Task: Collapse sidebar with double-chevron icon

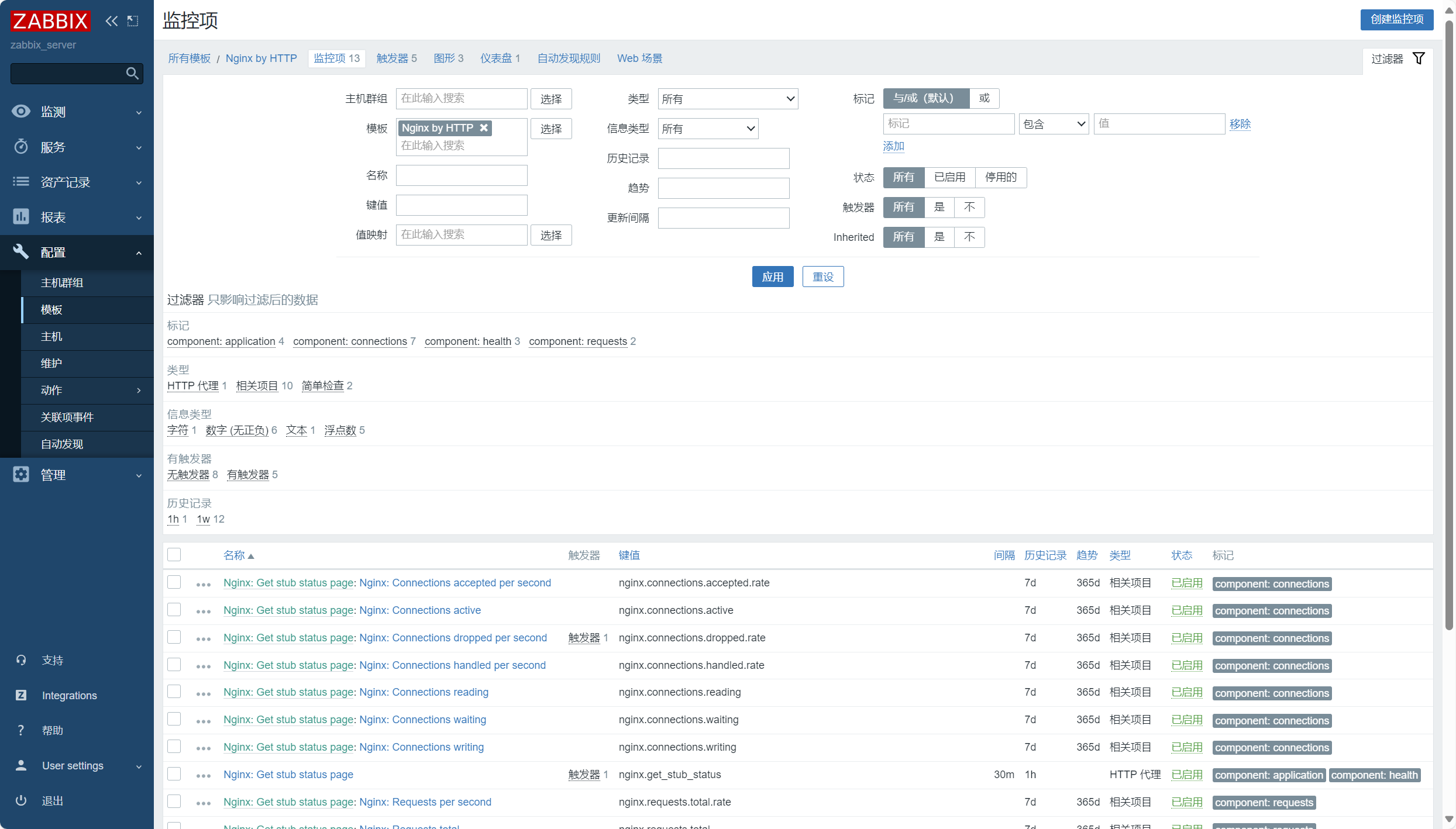Action: 111,21
